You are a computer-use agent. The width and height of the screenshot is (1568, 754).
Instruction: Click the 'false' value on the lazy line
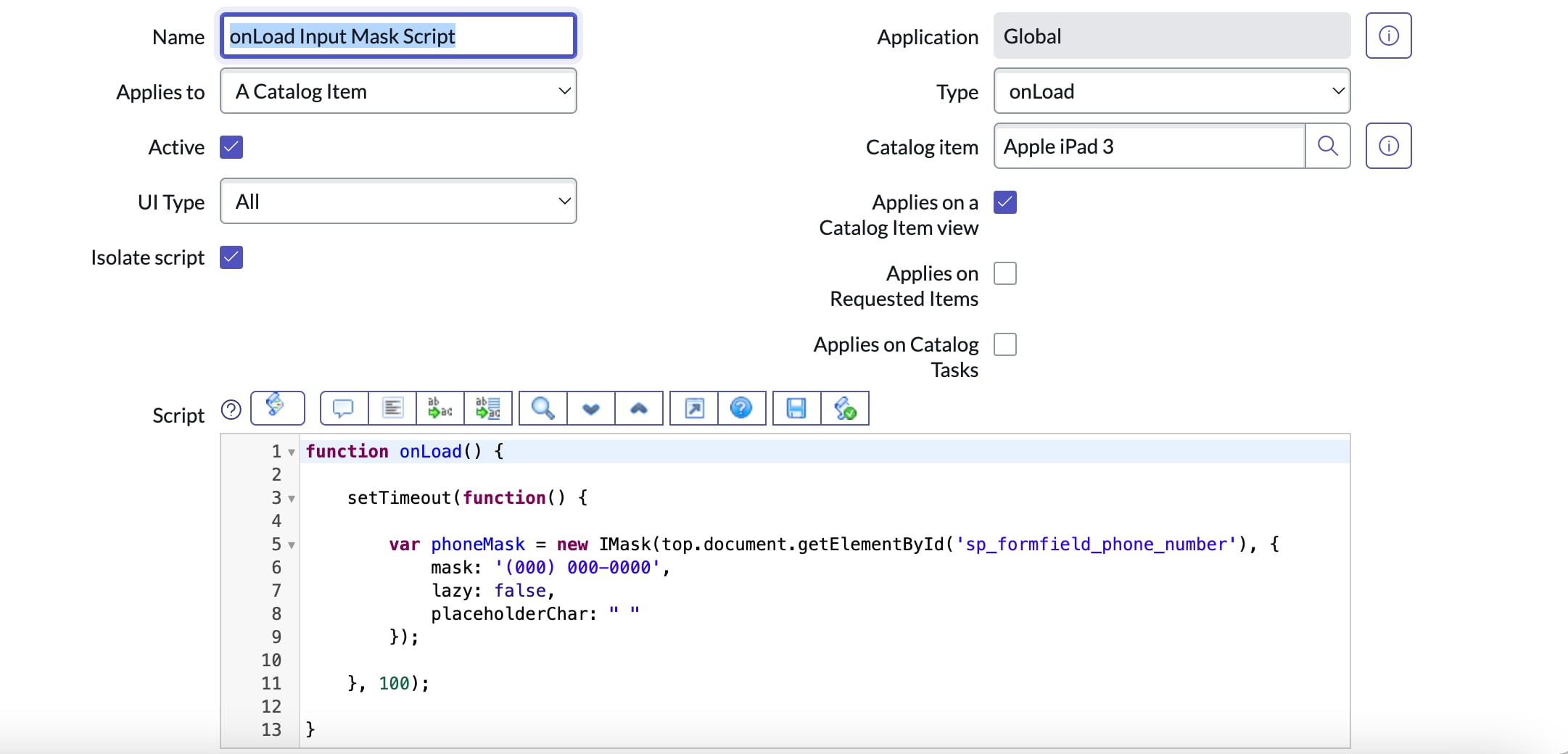[x=520, y=591]
